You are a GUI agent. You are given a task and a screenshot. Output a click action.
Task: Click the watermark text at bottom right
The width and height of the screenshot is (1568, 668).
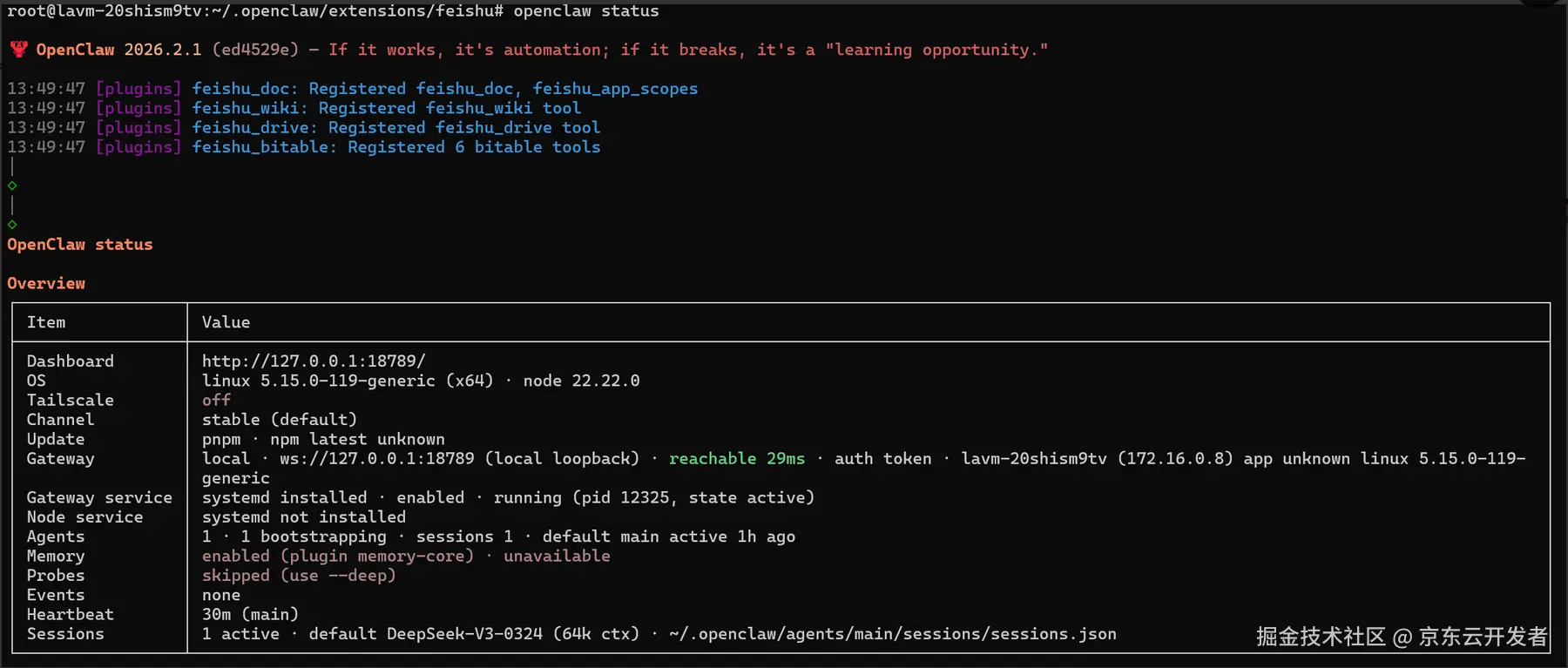1401,637
